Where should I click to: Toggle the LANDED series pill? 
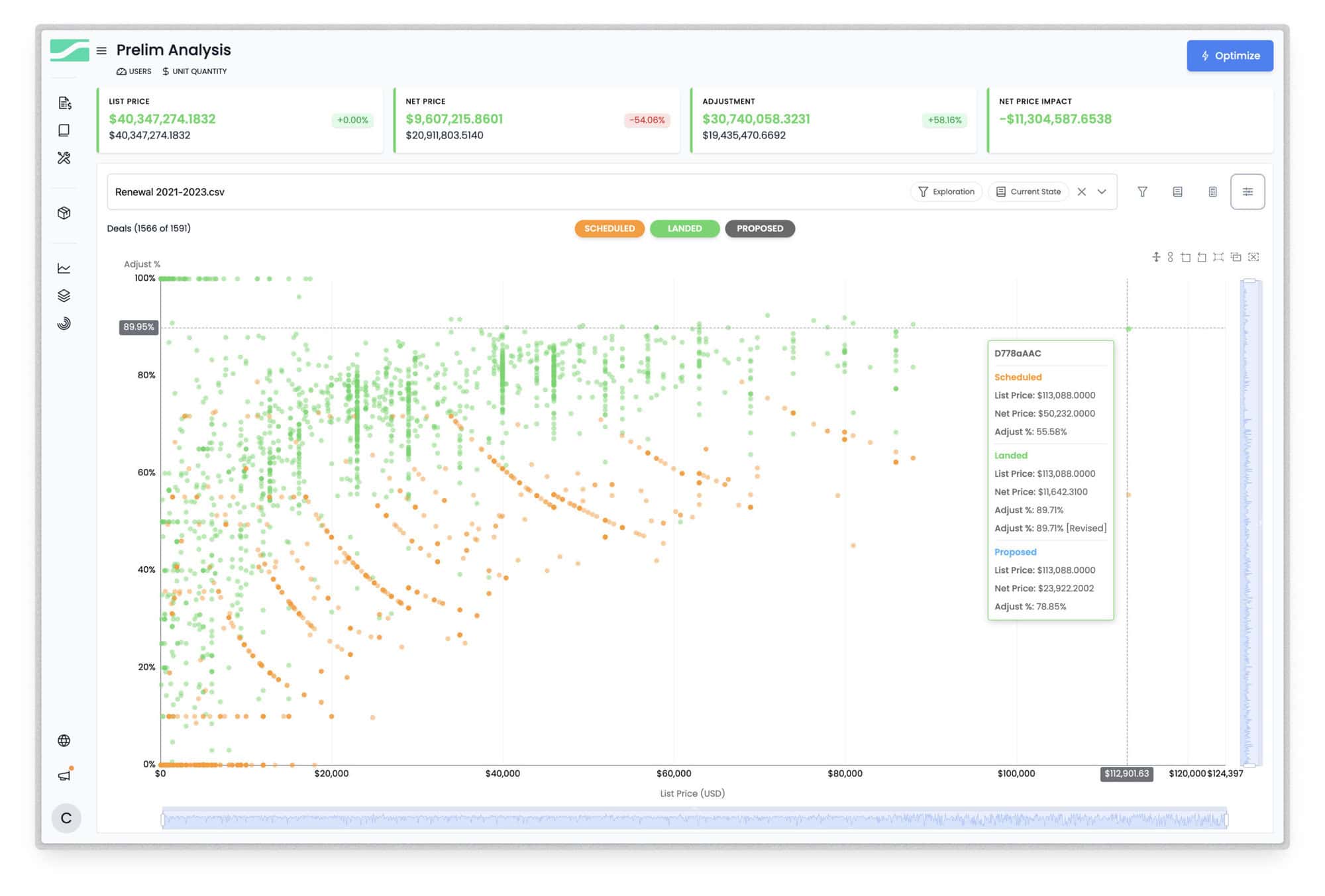(x=684, y=228)
